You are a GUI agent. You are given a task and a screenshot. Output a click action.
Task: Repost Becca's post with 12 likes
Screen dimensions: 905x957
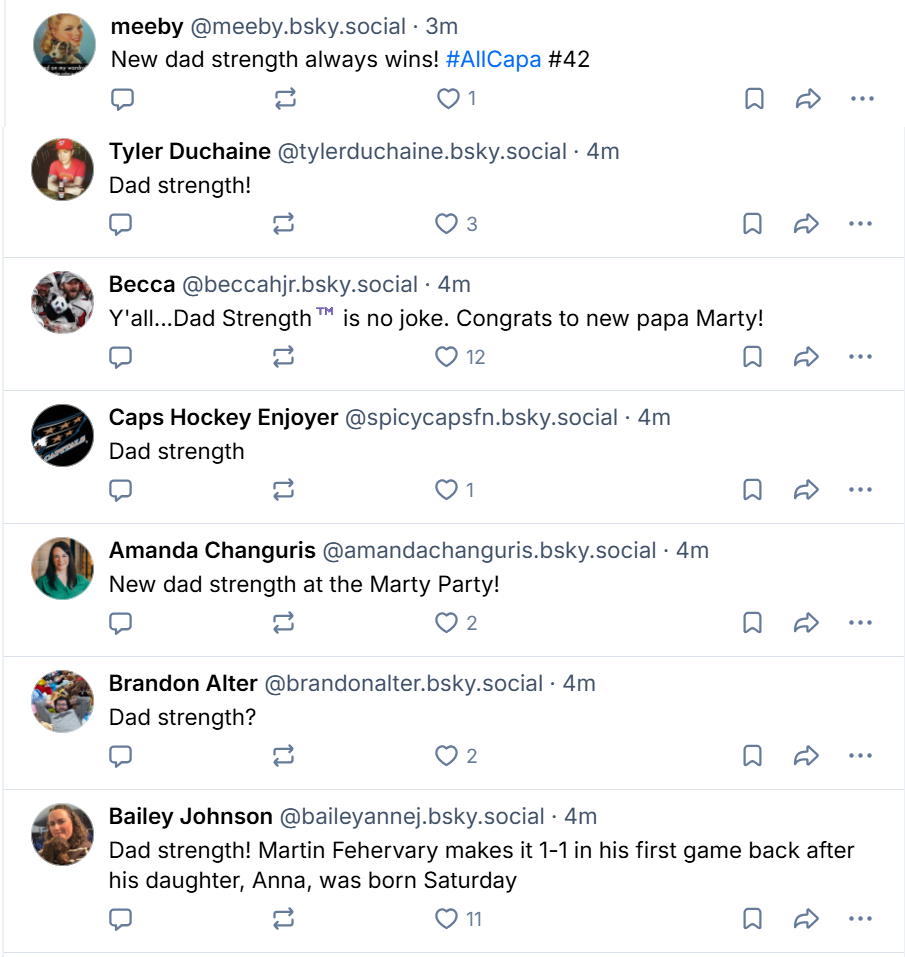coord(284,357)
